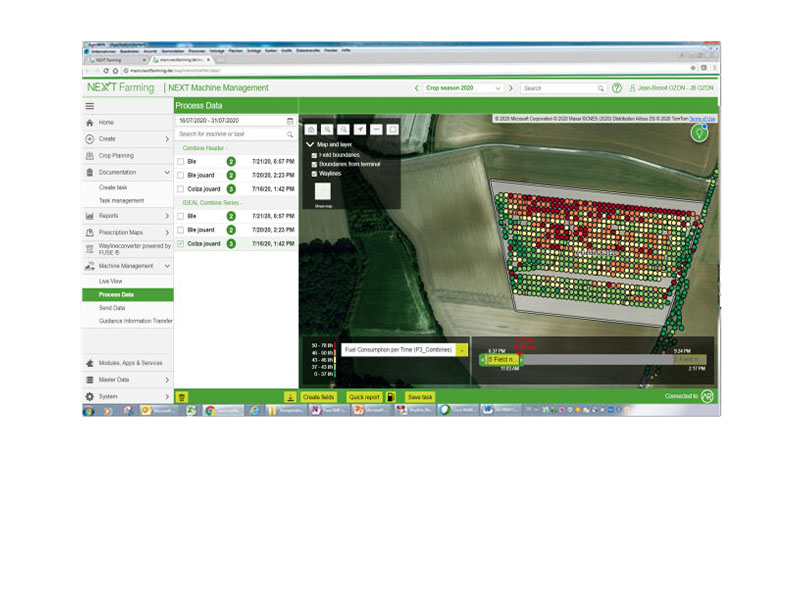Image resolution: width=800 pixels, height=600 pixels.
Task: Click the map home extent icon
Action: point(311,130)
